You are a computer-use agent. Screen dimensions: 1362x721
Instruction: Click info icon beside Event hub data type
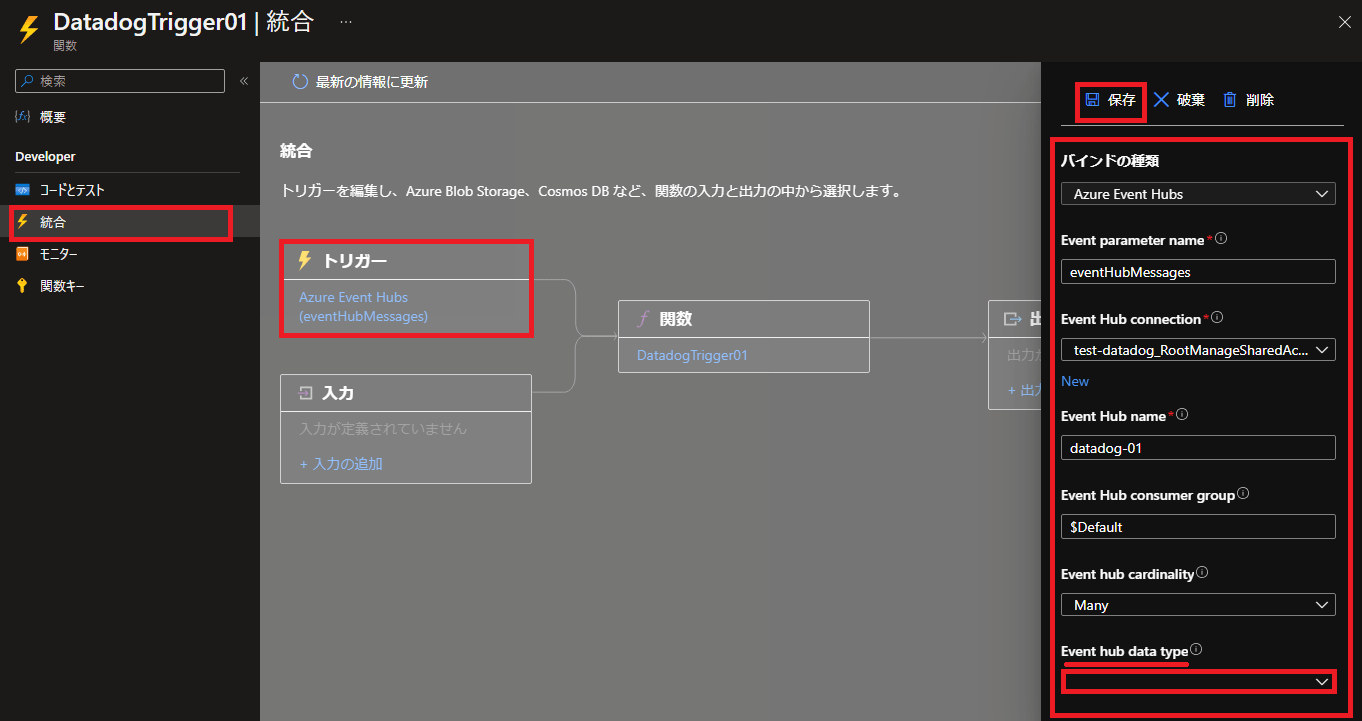[1196, 650]
